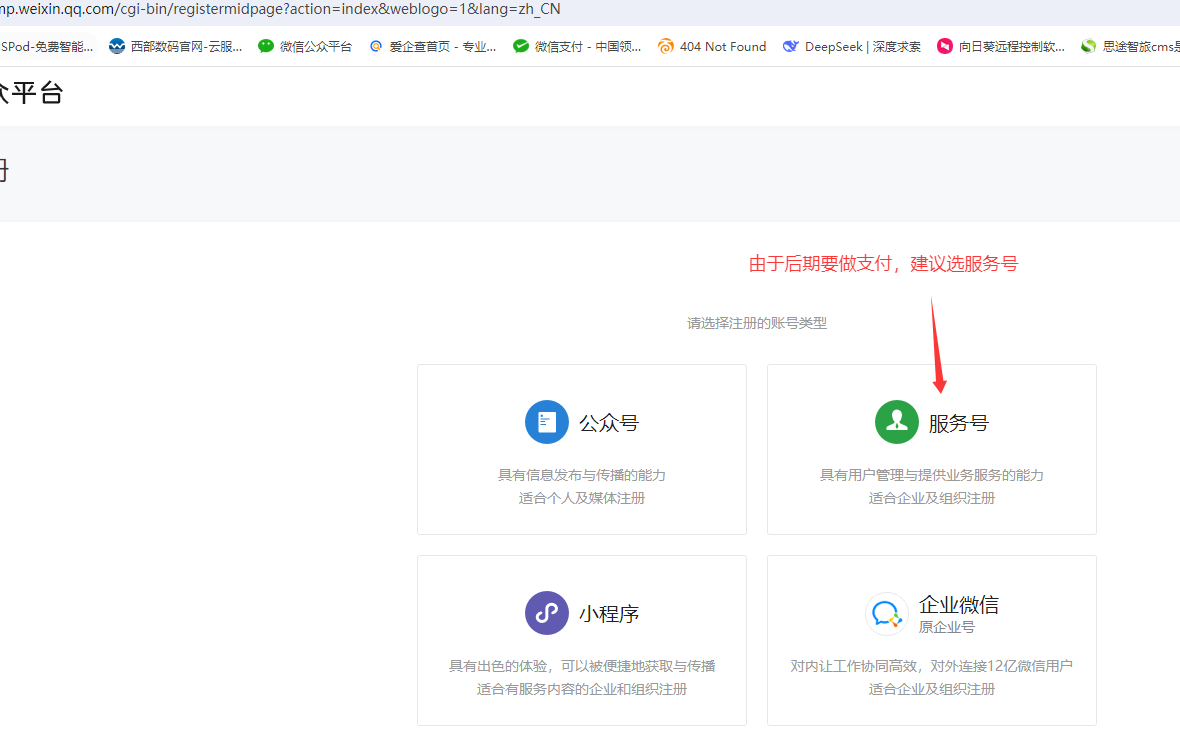This screenshot has height=752, width=1180.
Task: Click the purple 小程序 logo icon
Action: coord(546,613)
